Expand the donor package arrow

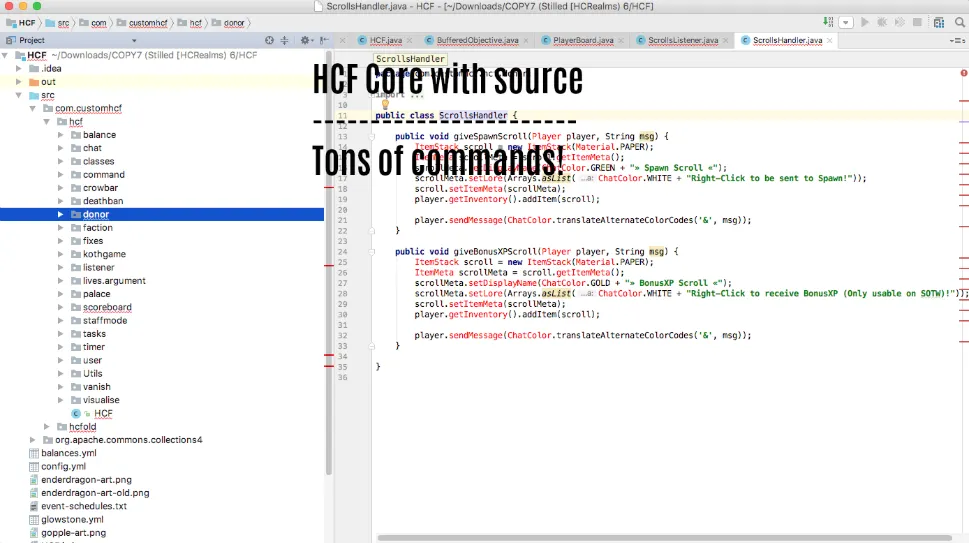[61, 214]
